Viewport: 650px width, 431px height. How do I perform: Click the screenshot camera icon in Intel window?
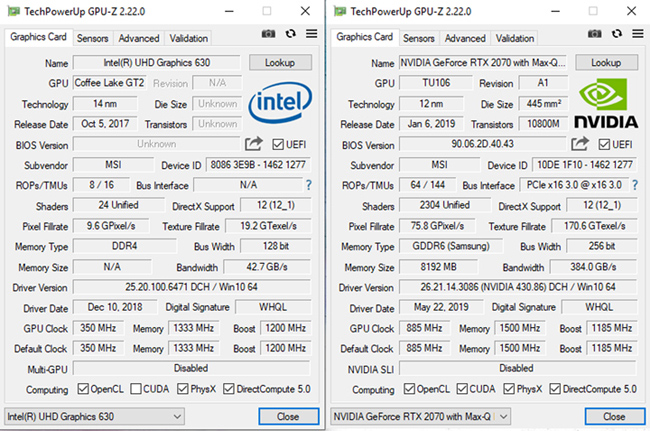[268, 34]
